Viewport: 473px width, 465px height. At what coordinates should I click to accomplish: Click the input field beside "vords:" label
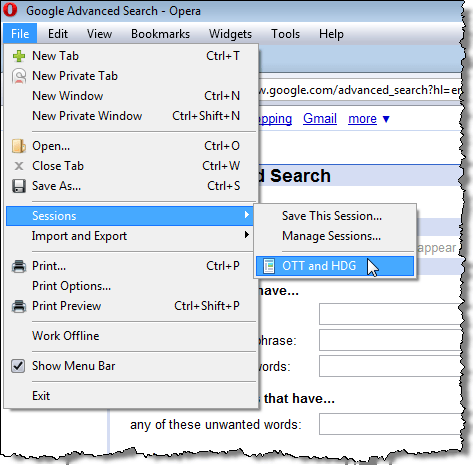[x=390, y=366]
